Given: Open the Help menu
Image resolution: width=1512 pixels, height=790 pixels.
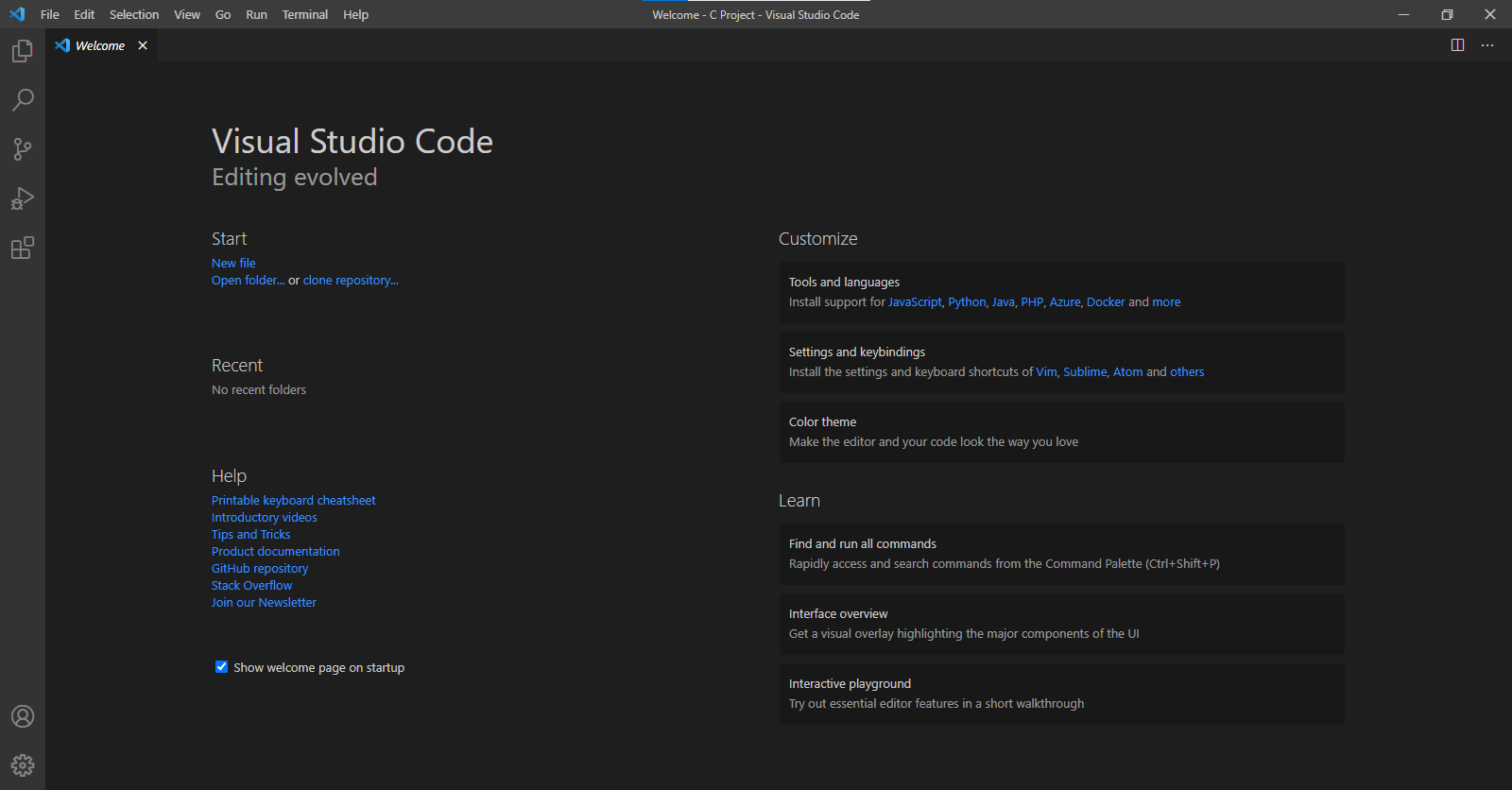Looking at the screenshot, I should point(356,14).
